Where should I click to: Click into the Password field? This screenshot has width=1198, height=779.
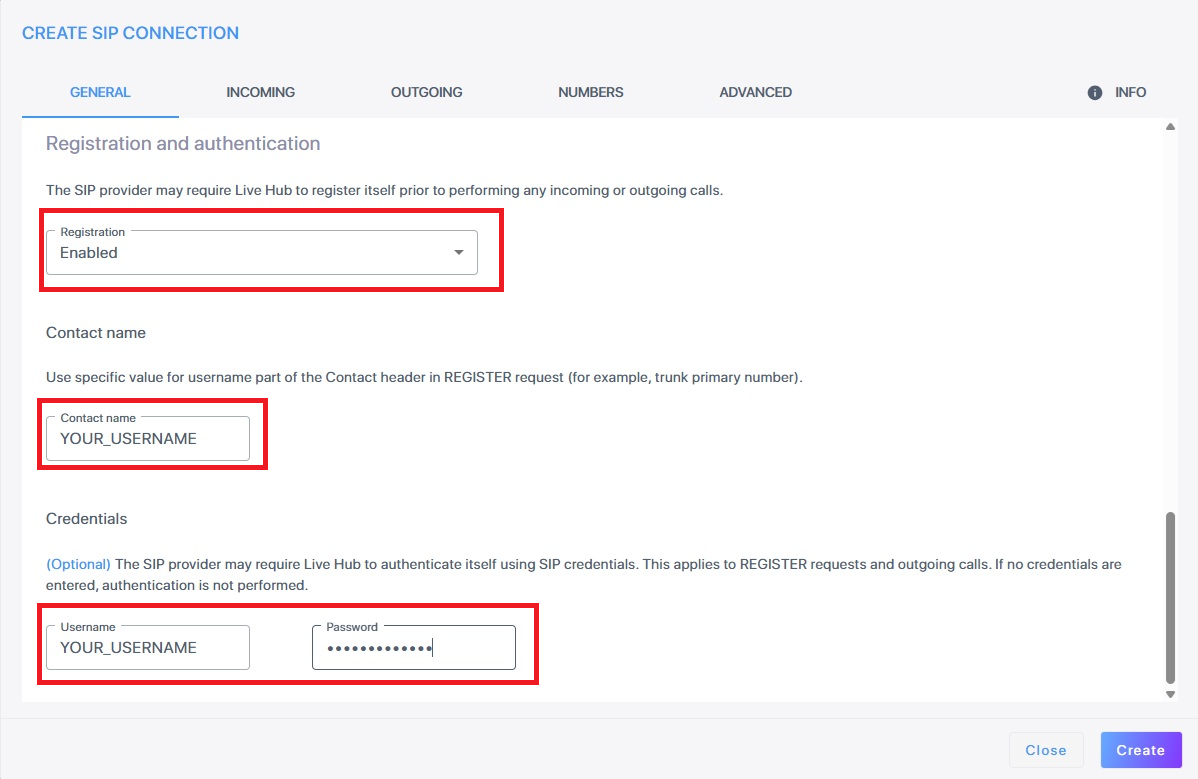pyautogui.click(x=414, y=648)
